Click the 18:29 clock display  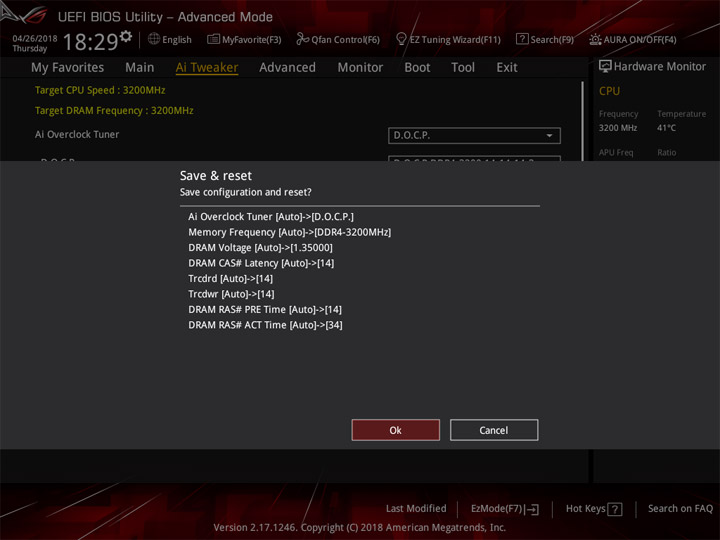point(90,42)
